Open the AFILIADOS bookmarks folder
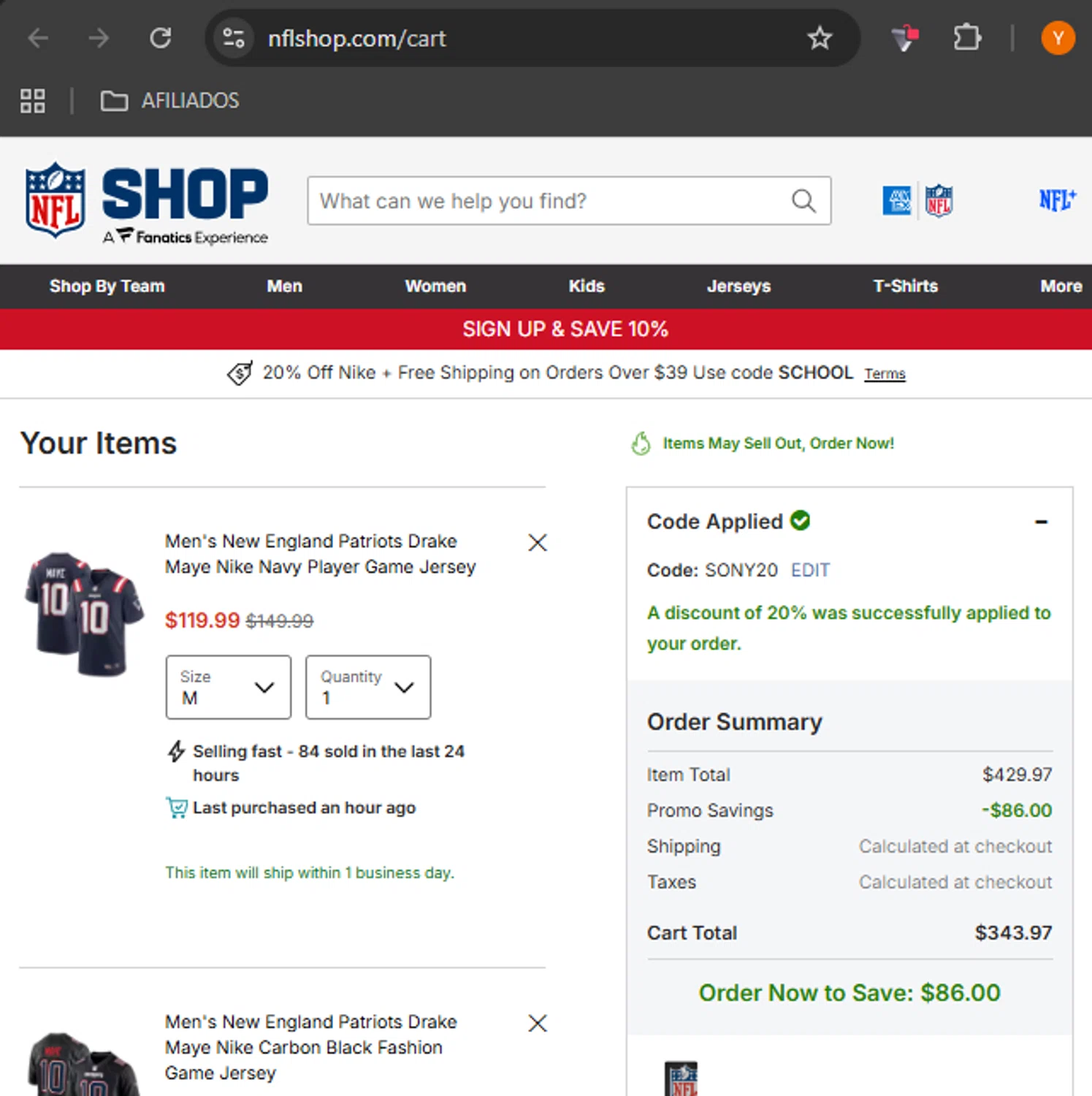 170,101
